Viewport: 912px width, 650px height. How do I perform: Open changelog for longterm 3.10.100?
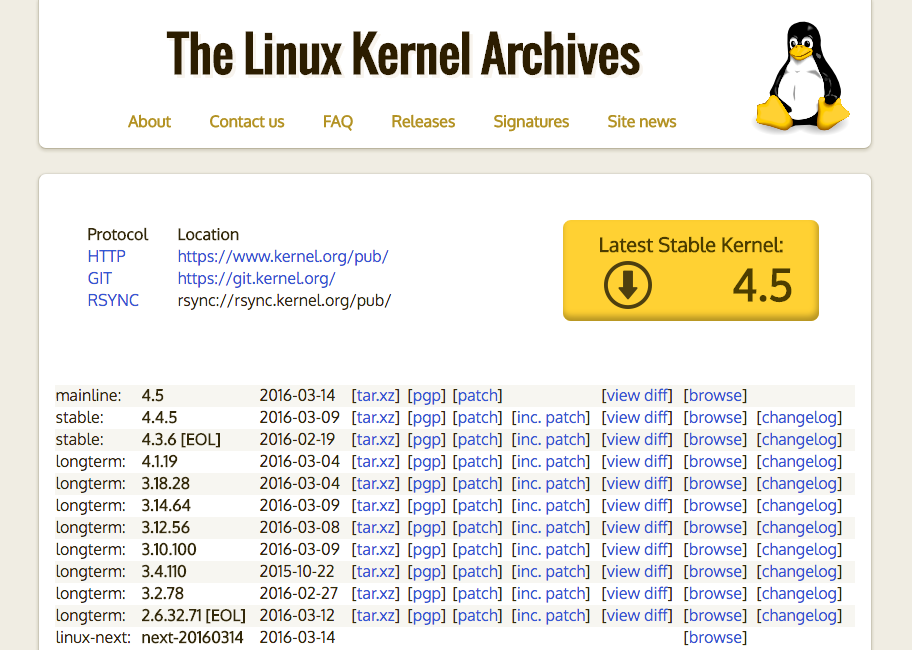(799, 549)
